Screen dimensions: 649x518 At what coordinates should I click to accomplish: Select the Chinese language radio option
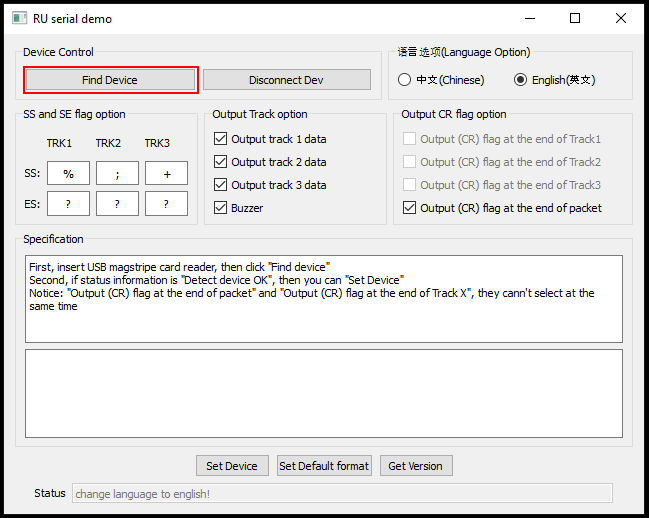pyautogui.click(x=405, y=80)
